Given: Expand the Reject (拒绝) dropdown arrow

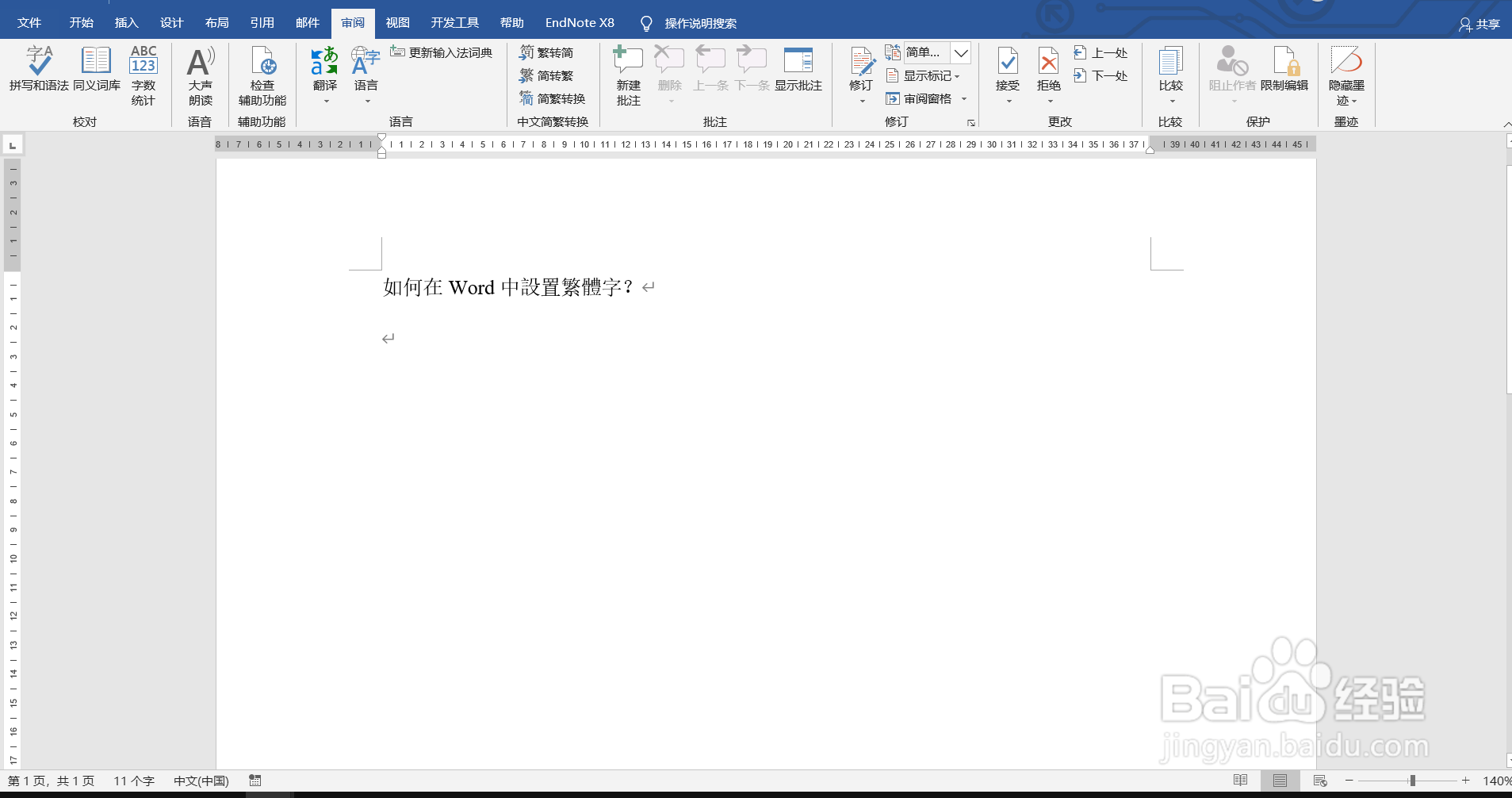Looking at the screenshot, I should click(1050, 102).
